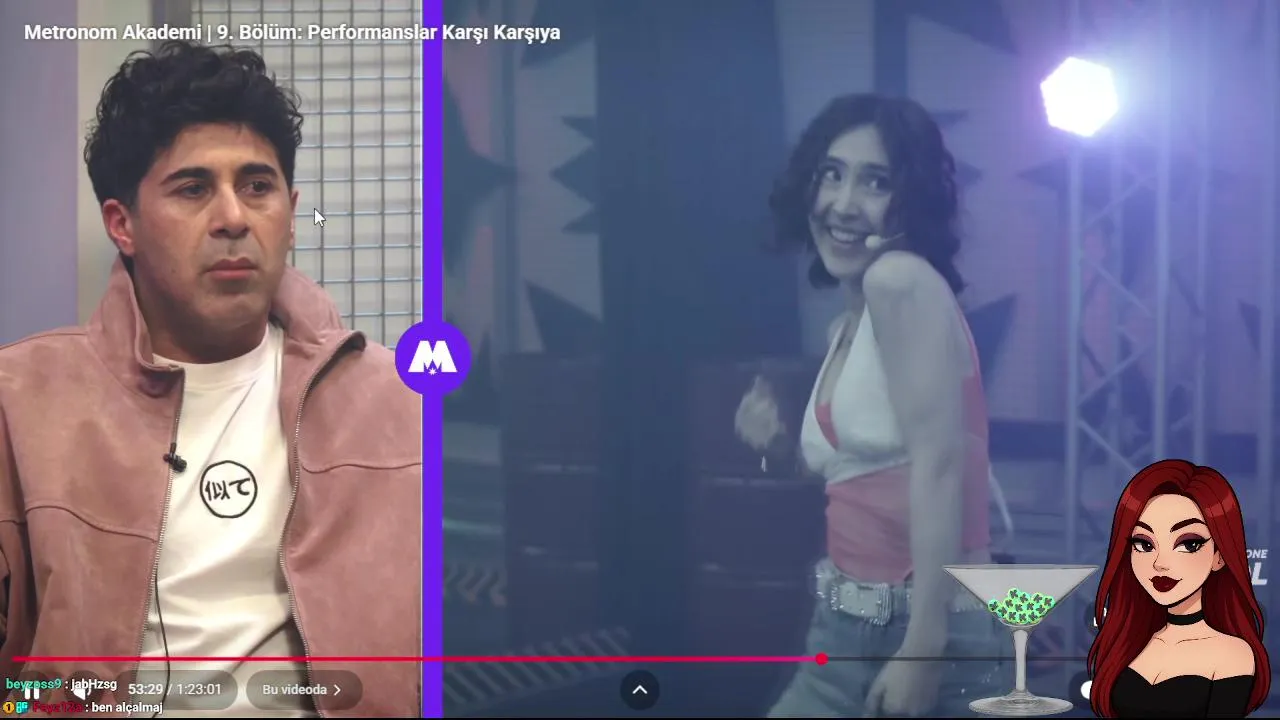Click the martini glass overlay widget

coord(1020,639)
